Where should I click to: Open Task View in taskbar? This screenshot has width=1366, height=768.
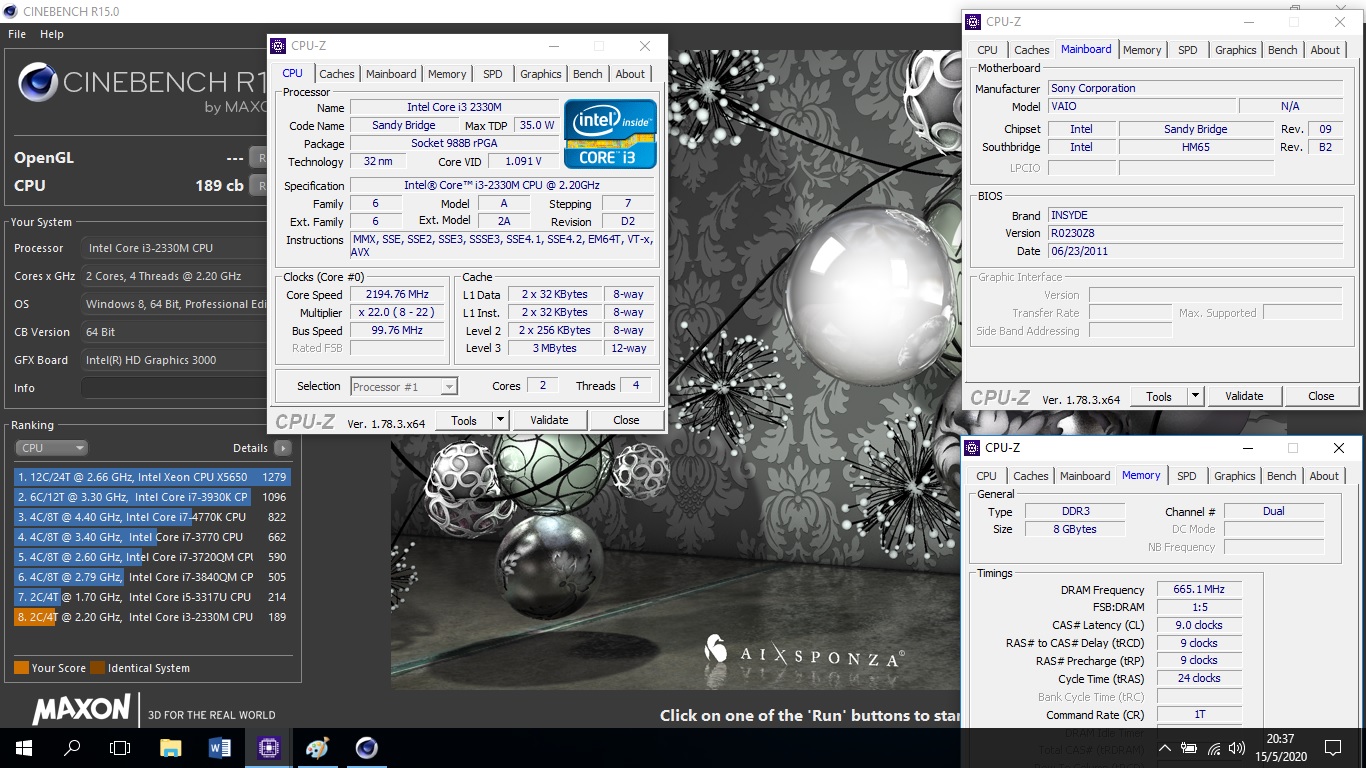pyautogui.click(x=120, y=747)
